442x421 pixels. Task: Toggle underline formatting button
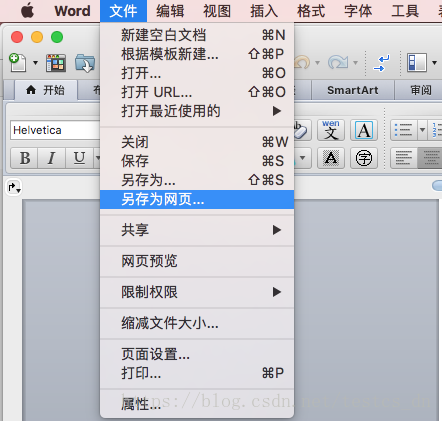click(x=79, y=158)
